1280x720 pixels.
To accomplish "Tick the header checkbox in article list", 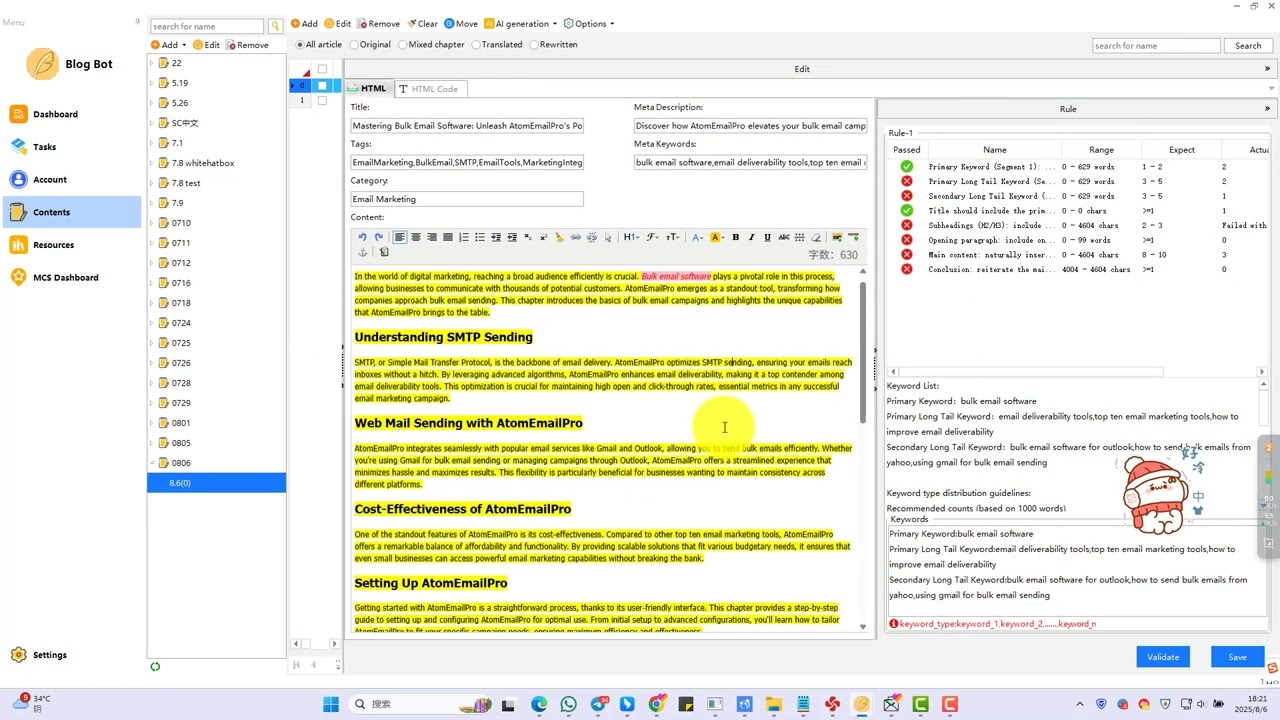I will (x=322, y=69).
